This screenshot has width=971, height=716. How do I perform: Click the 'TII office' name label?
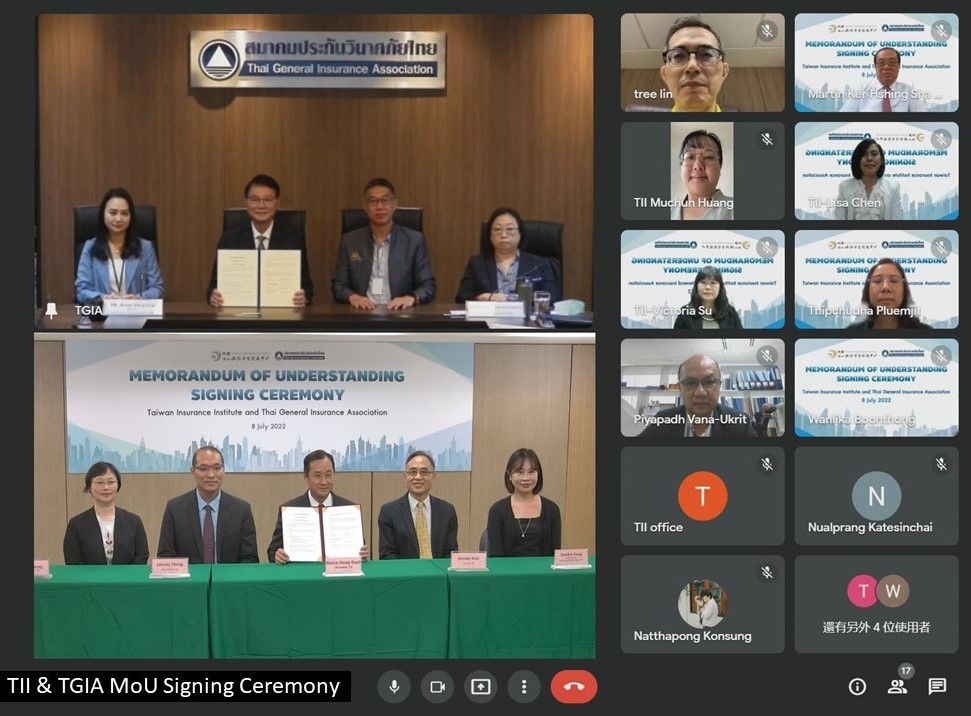658,527
